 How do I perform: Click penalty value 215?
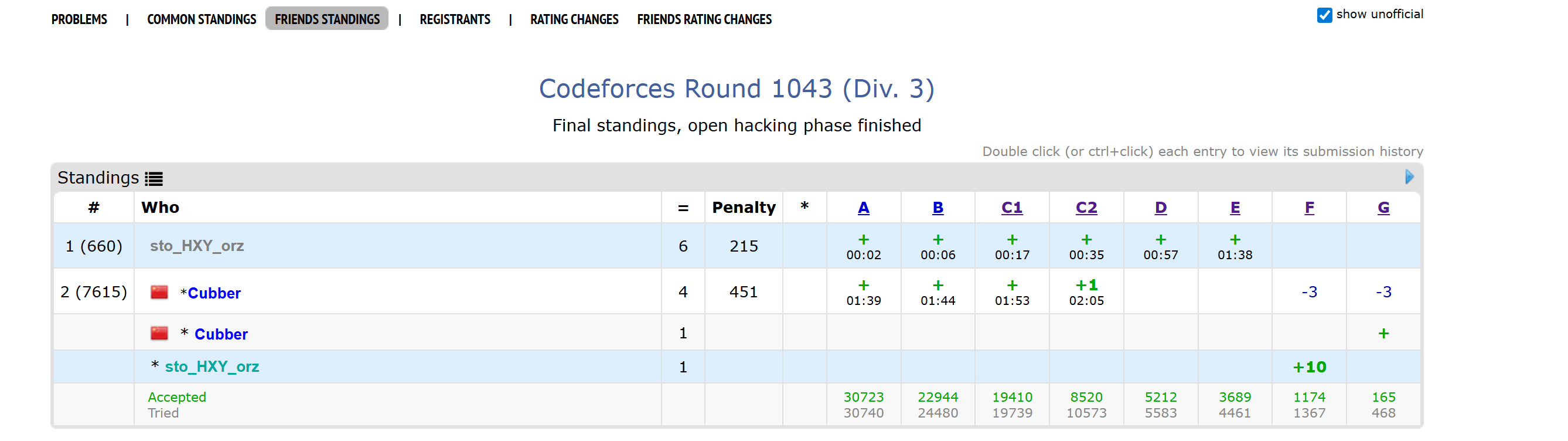(743, 246)
